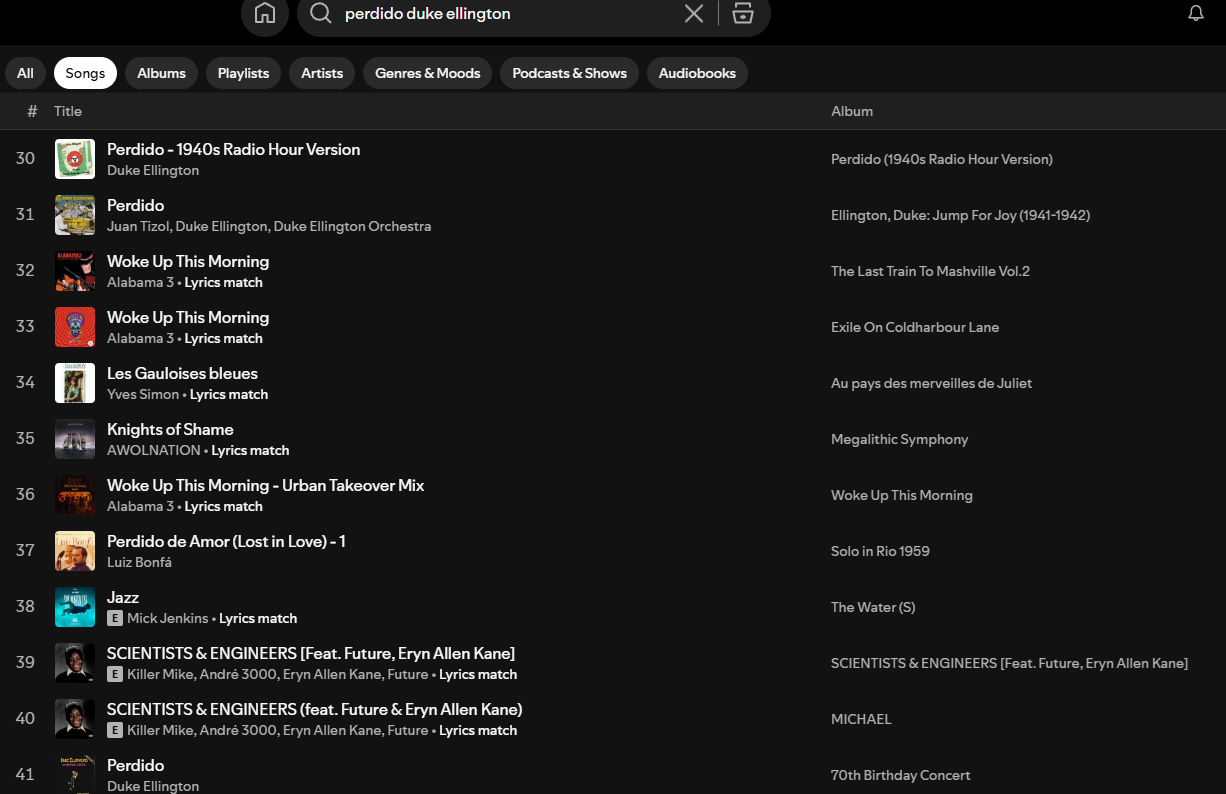Screen dimensions: 1226x794
Task: Switch to the Albums filter tab
Action: [161, 72]
